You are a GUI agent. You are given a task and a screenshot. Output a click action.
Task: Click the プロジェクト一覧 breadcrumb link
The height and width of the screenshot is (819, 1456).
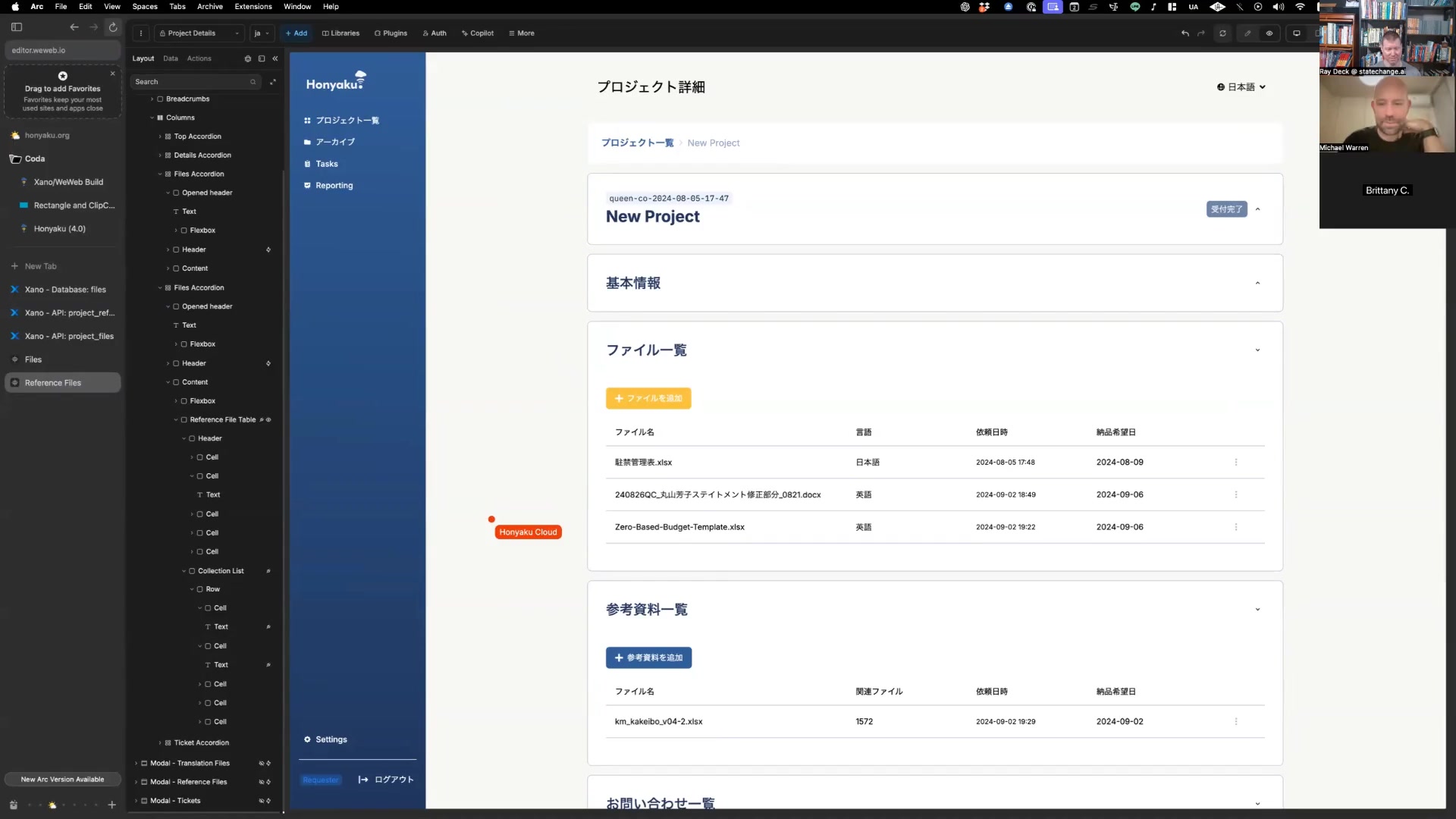click(x=637, y=143)
